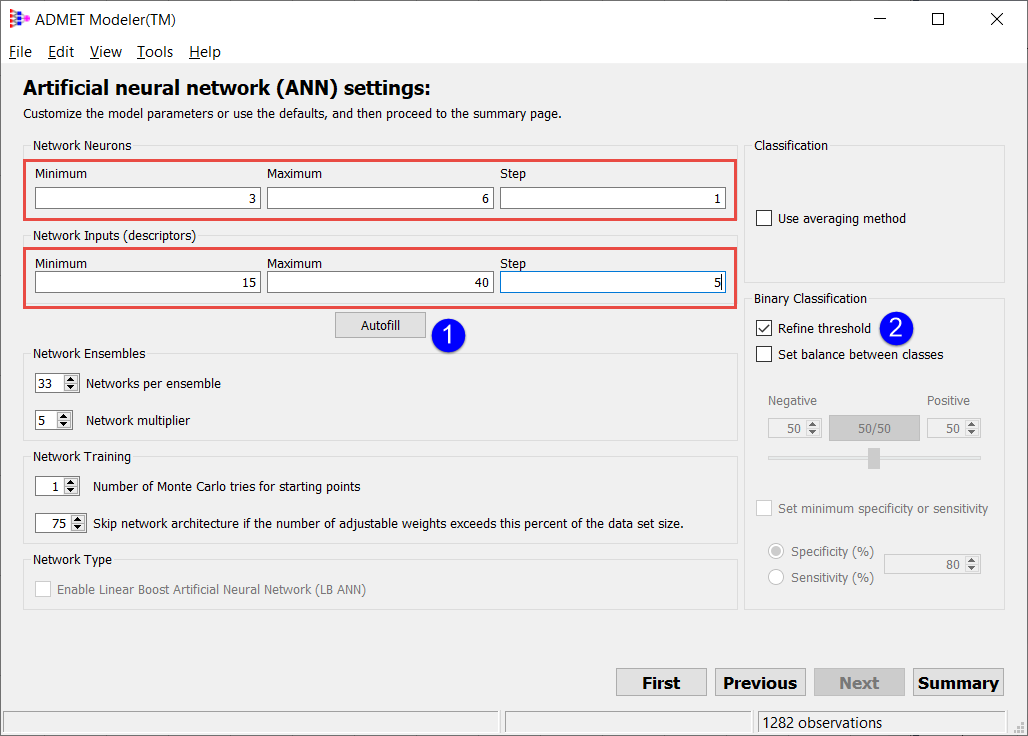Screen dimensions: 1028x736
Task: Open the Edit menu
Action: pos(61,52)
